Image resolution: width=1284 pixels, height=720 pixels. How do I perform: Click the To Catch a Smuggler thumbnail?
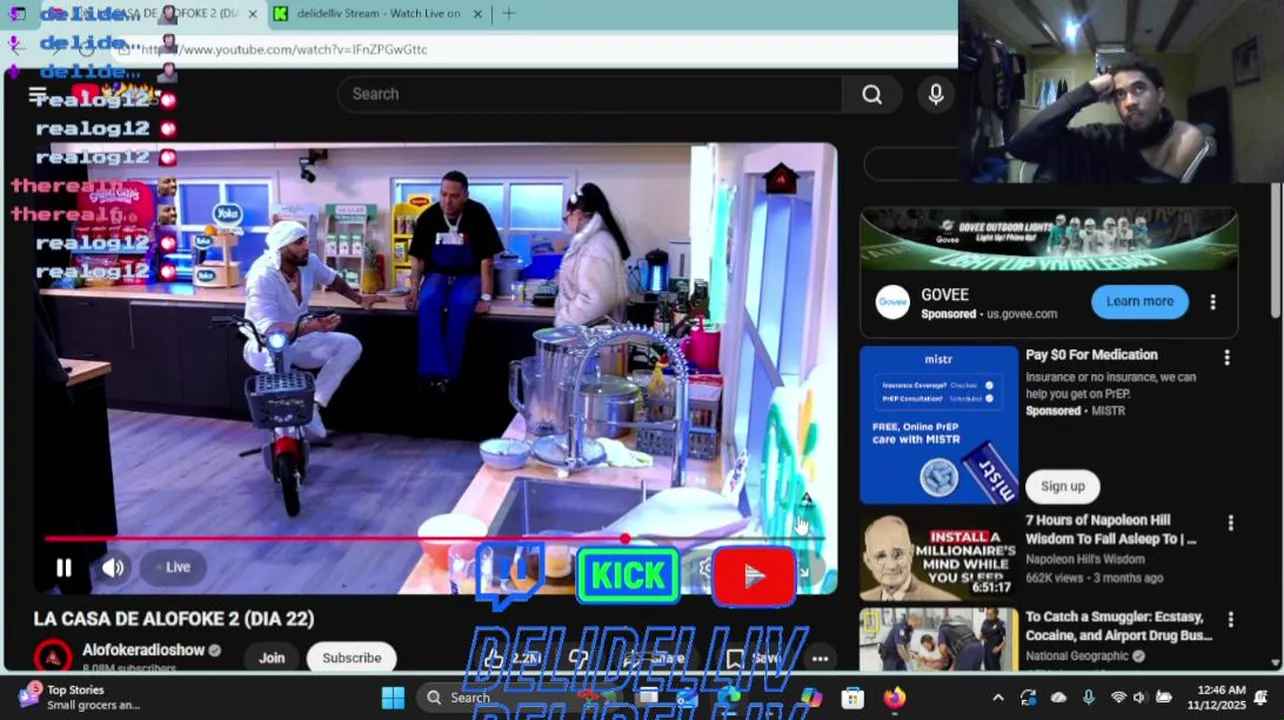[939, 637]
